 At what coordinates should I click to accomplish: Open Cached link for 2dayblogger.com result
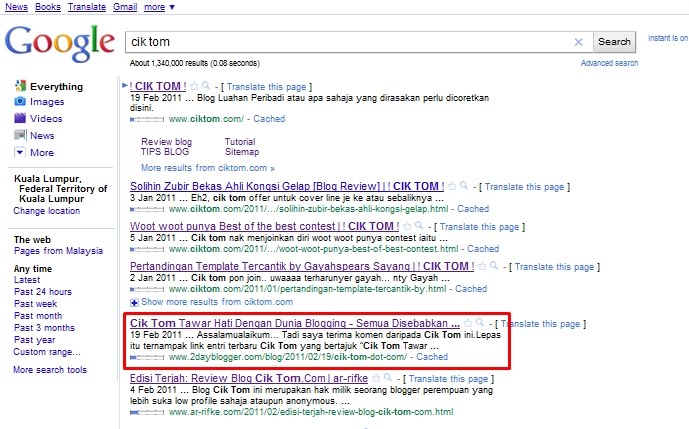pyautogui.click(x=432, y=357)
